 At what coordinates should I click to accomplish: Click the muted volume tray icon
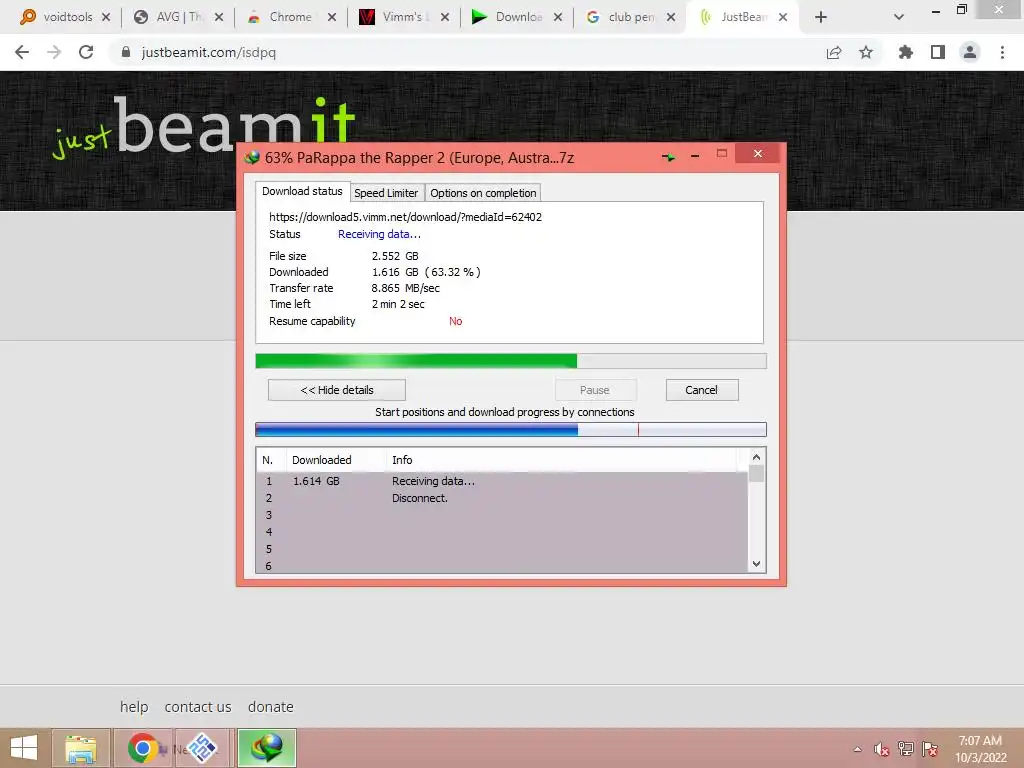881,749
